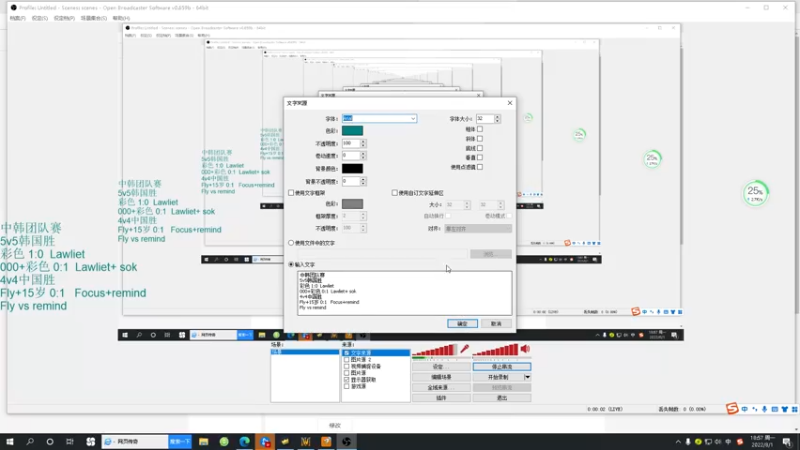The image size is (800, 450).
Task: Show hidden system tray icons
Action: (678, 442)
